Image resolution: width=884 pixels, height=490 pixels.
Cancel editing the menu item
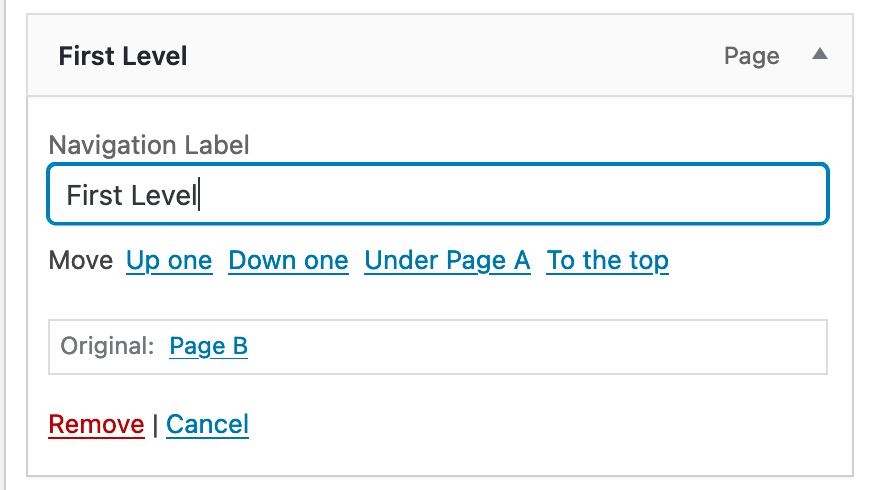pos(207,424)
